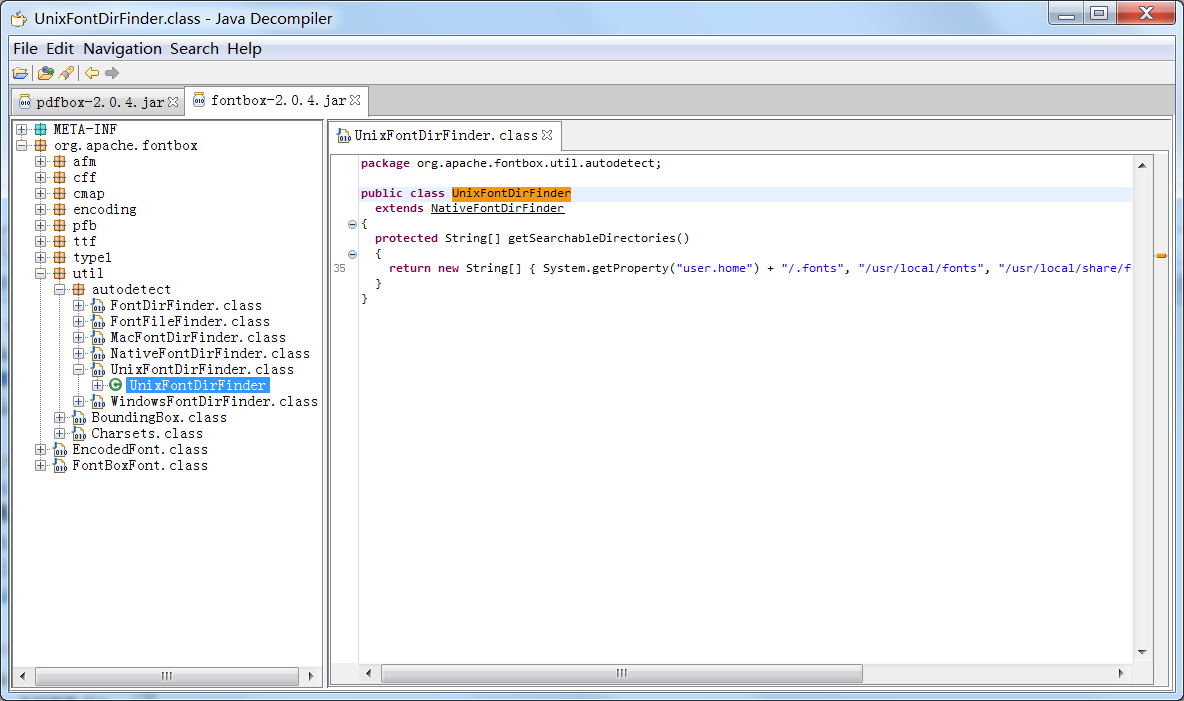The height and width of the screenshot is (701, 1184).
Task: Close the fontbox-2.0.4.jar tab
Action: [x=355, y=101]
